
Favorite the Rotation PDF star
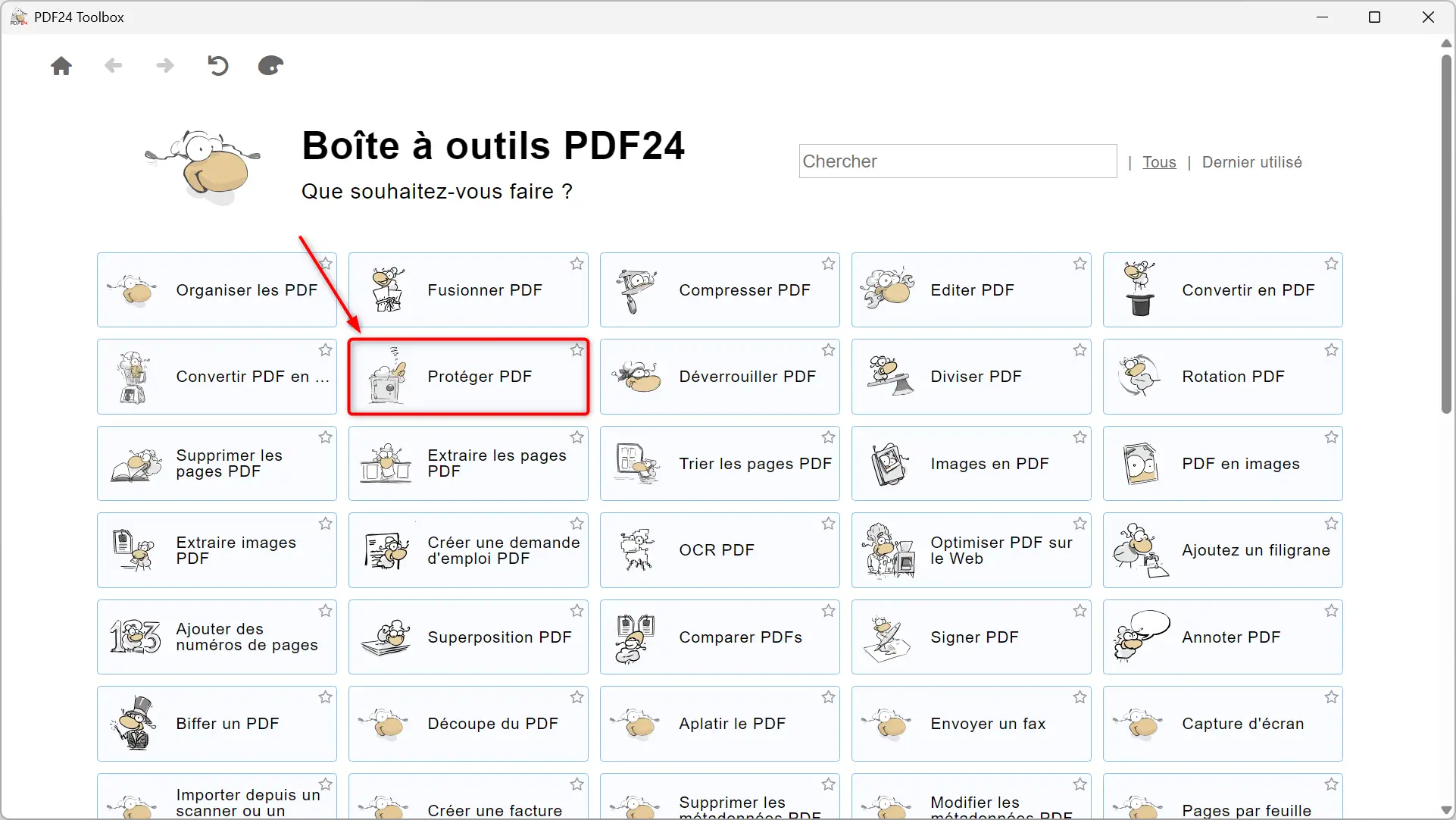[x=1332, y=350]
